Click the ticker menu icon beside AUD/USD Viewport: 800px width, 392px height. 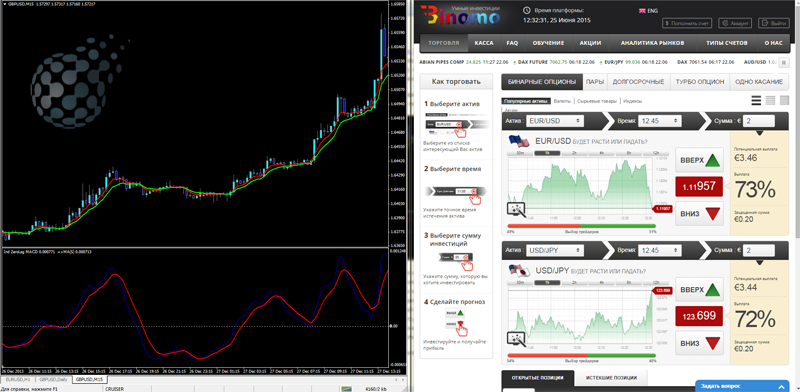click(x=785, y=62)
